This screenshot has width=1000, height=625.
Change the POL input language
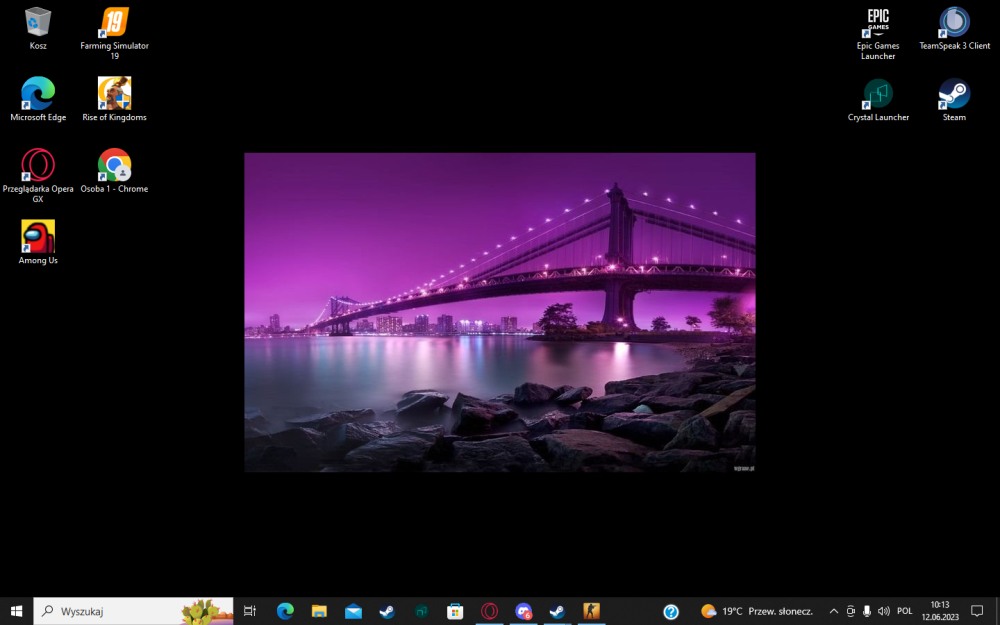(x=904, y=611)
